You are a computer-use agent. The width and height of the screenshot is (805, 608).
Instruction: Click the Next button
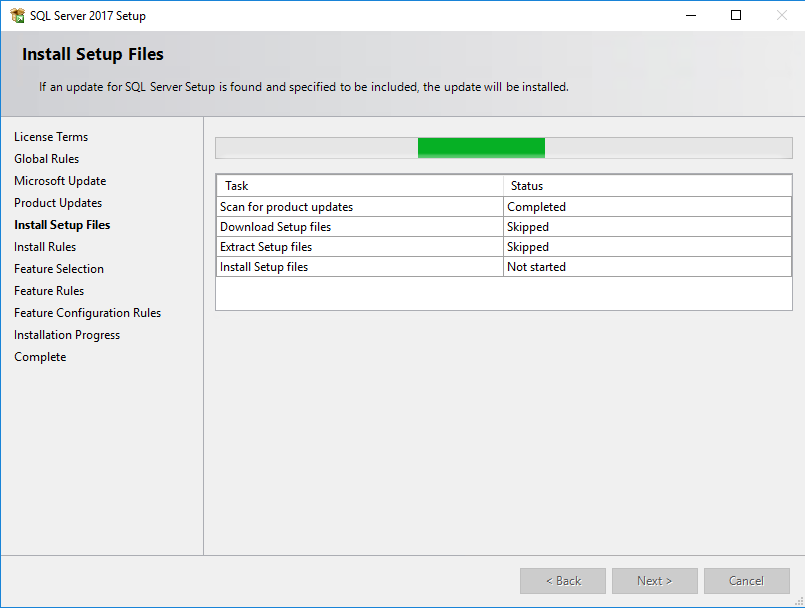coord(655,581)
